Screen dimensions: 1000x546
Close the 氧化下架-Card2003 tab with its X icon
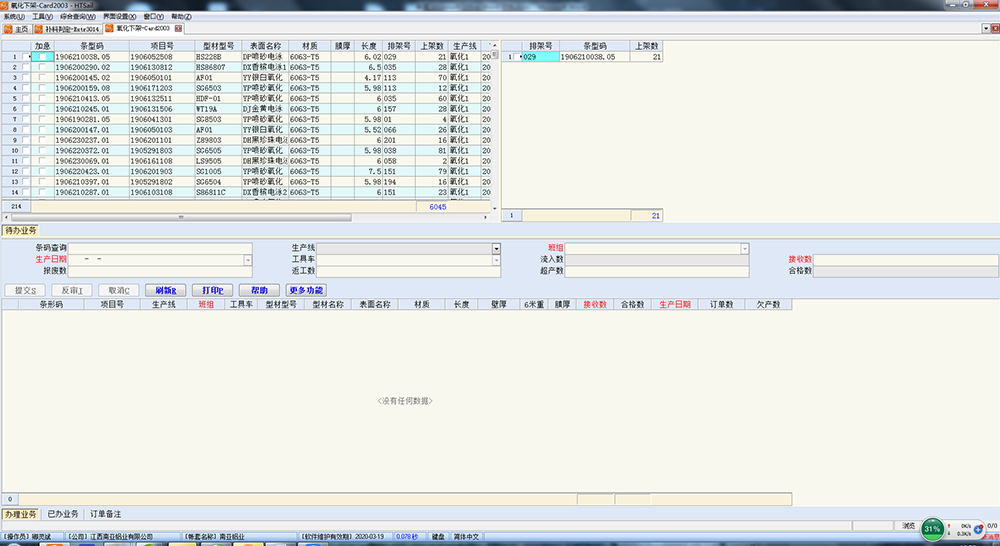[179, 29]
